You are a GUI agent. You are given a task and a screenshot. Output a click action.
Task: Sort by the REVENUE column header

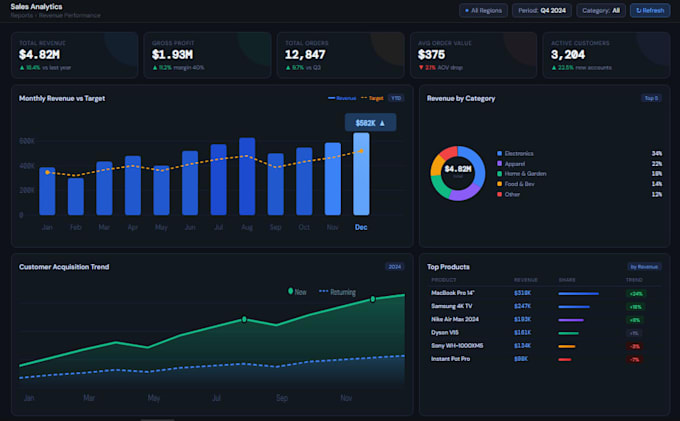point(526,280)
